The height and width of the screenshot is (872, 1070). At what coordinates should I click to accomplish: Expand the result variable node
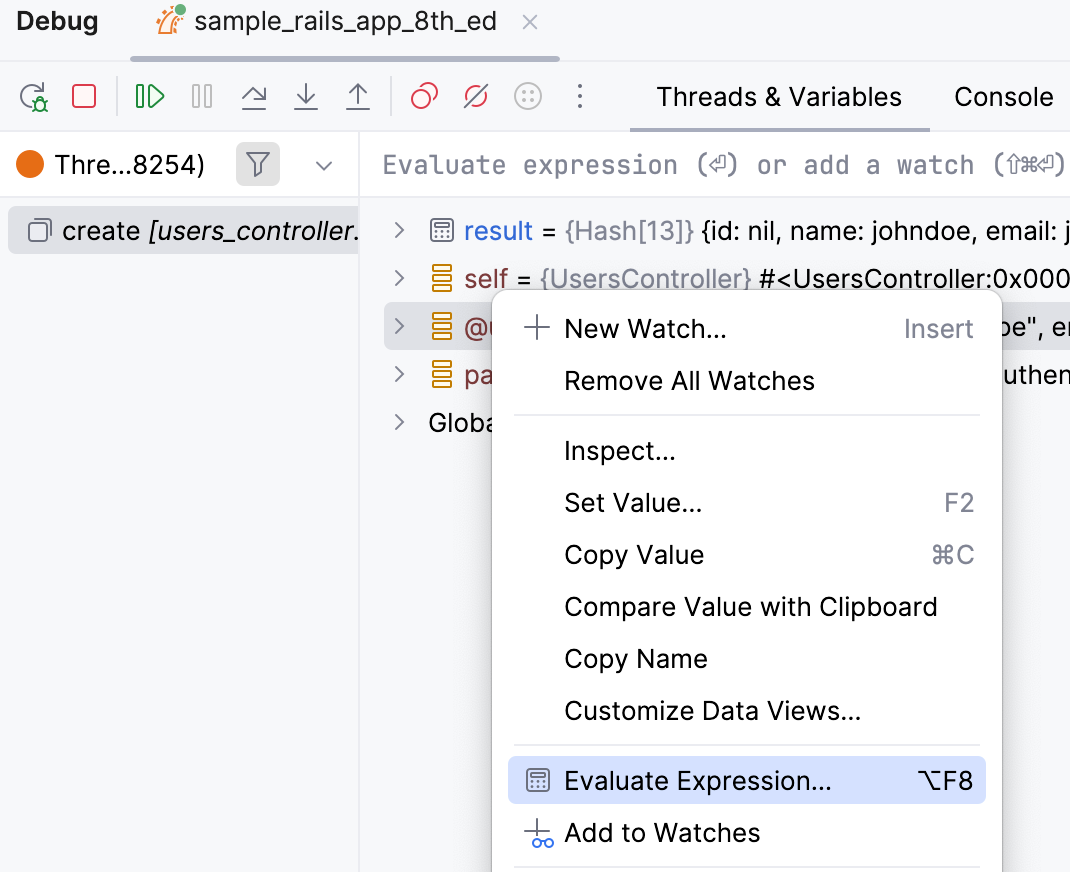[400, 231]
